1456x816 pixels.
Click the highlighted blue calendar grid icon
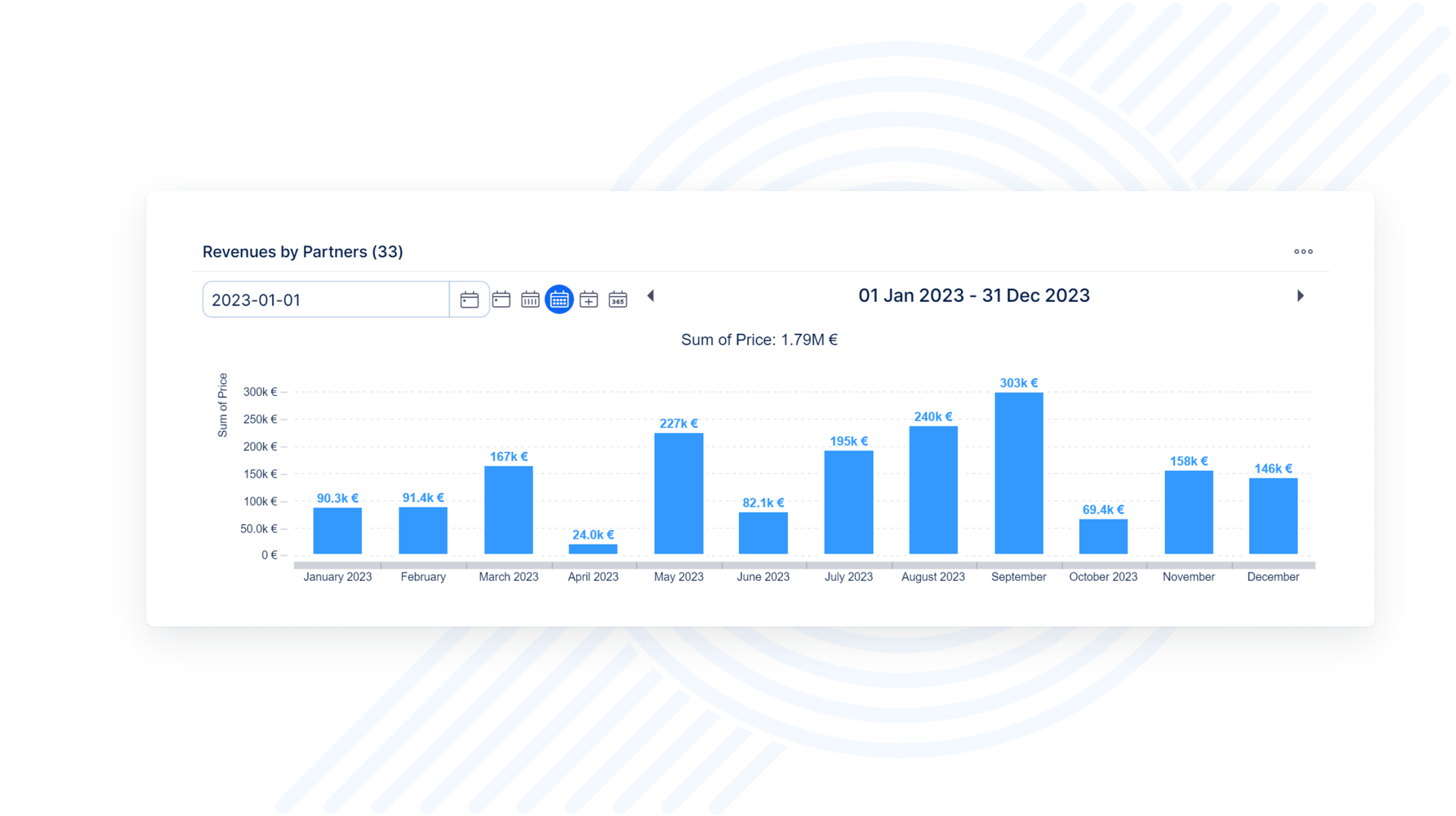point(559,300)
